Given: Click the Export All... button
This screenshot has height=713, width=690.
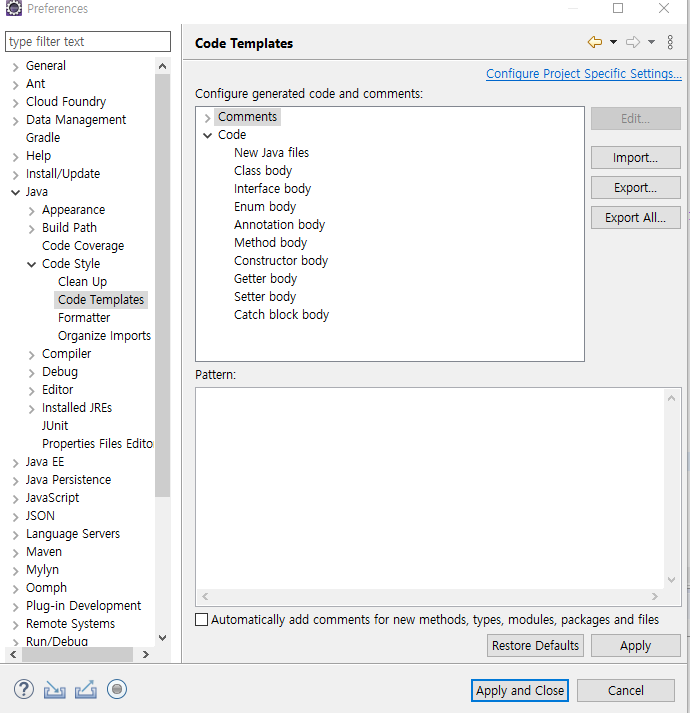Looking at the screenshot, I should pyautogui.click(x=635, y=217).
